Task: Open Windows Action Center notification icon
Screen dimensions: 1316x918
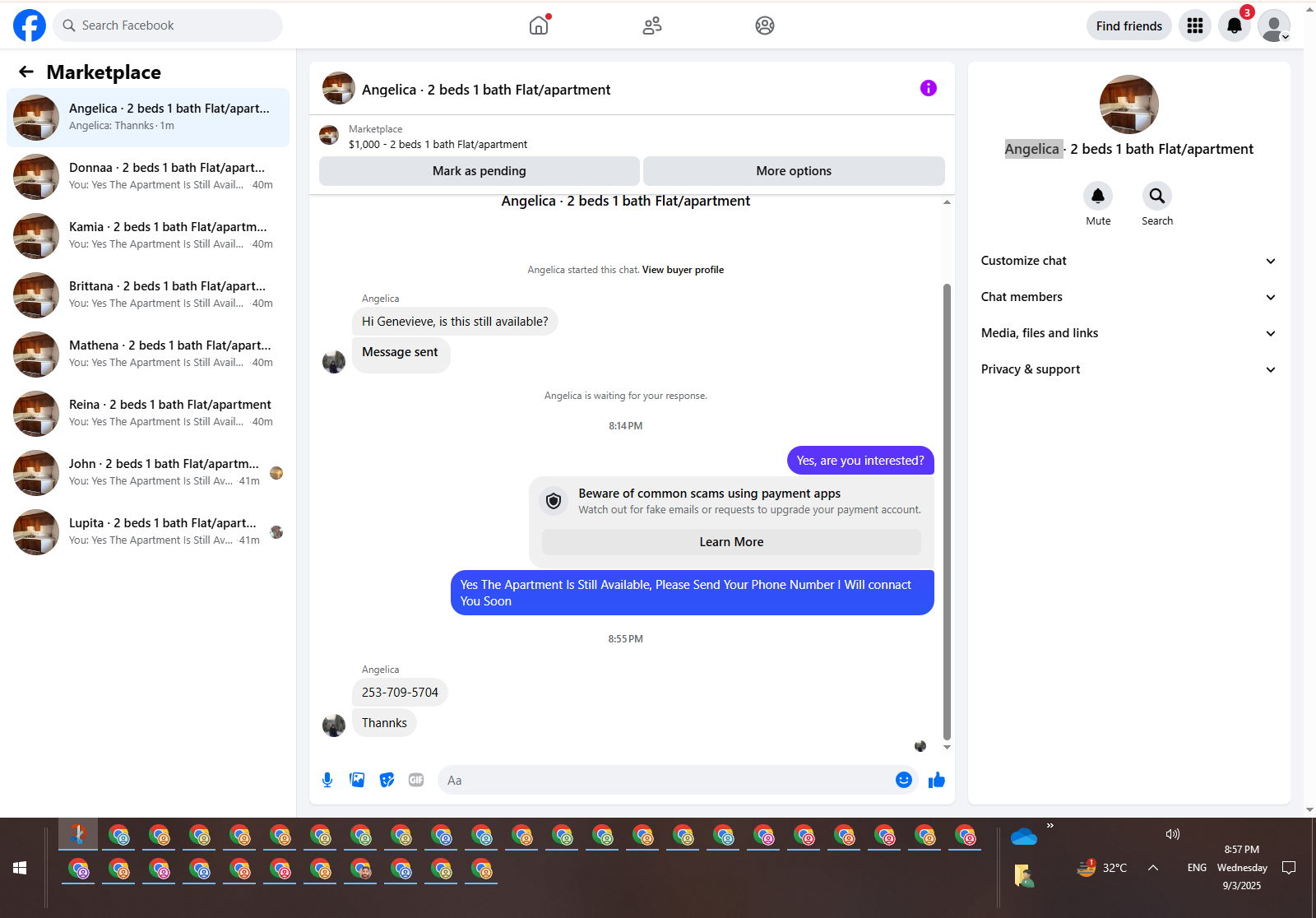Action: (x=1289, y=868)
